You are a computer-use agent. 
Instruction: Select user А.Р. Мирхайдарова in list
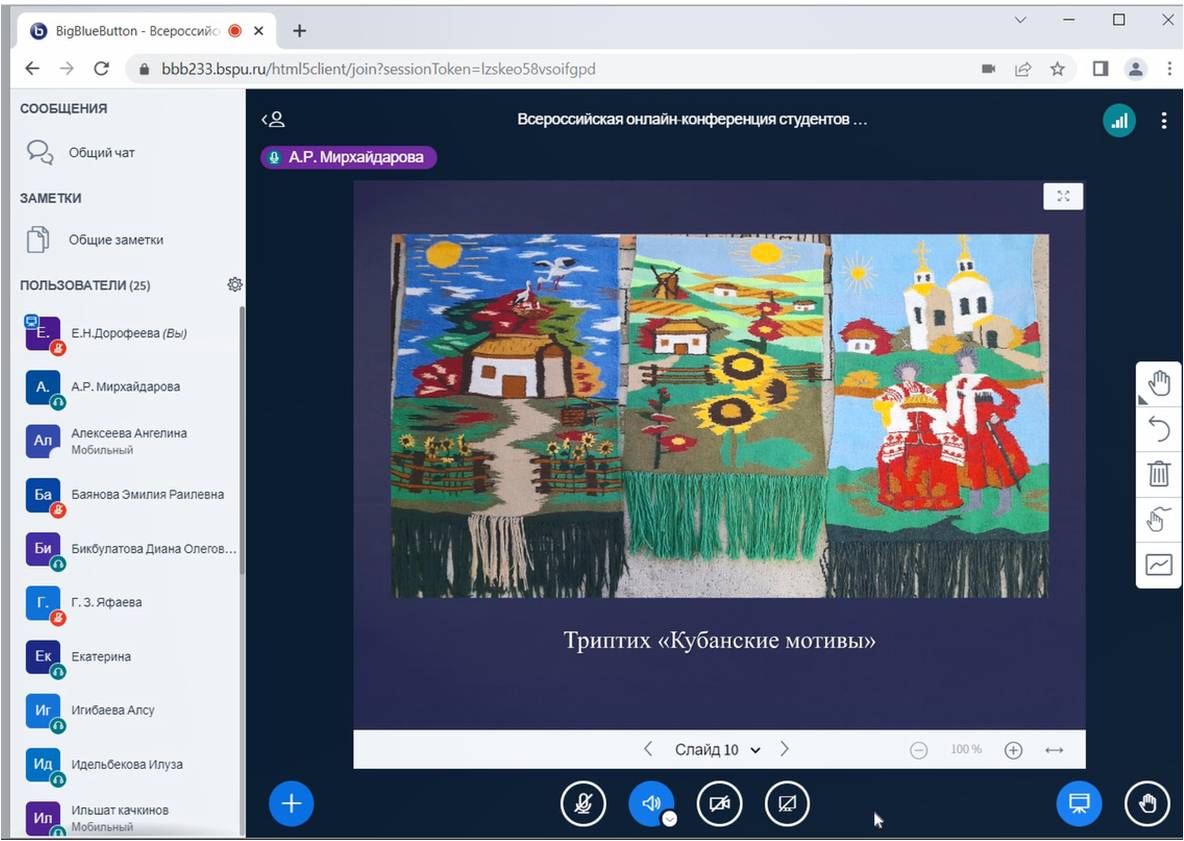125,387
